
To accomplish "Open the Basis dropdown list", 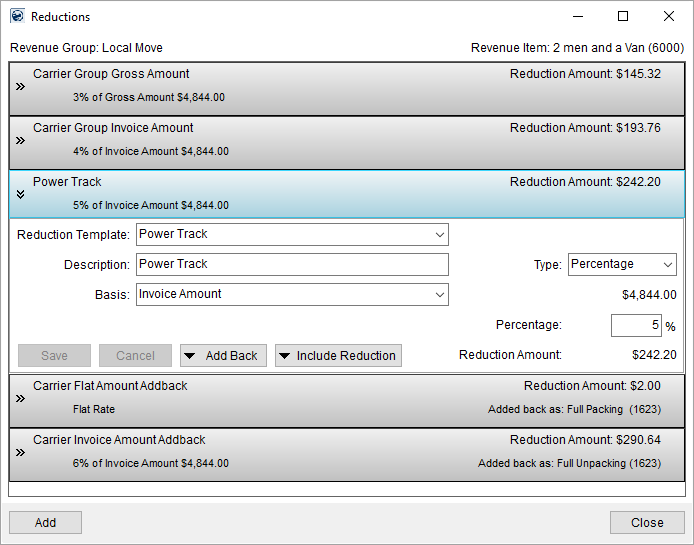I will [440, 294].
